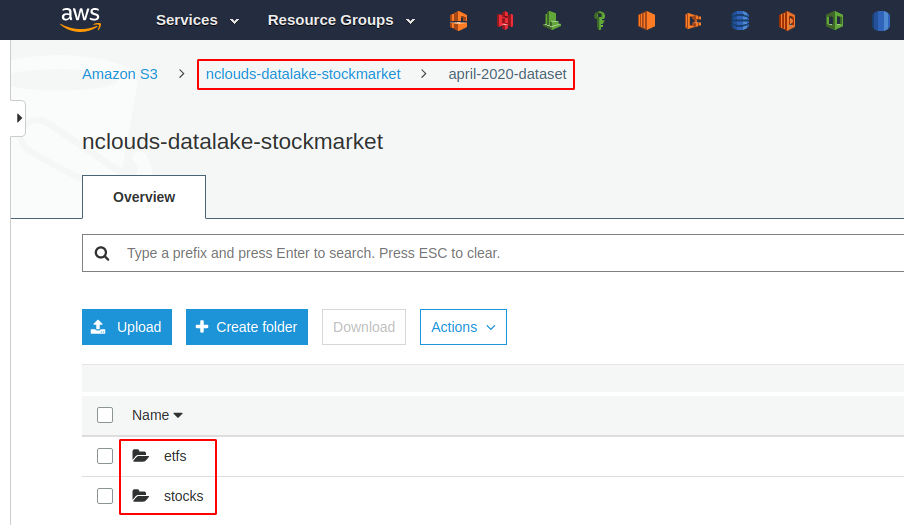Open the red S3 service shortcut icon

click(x=505, y=20)
